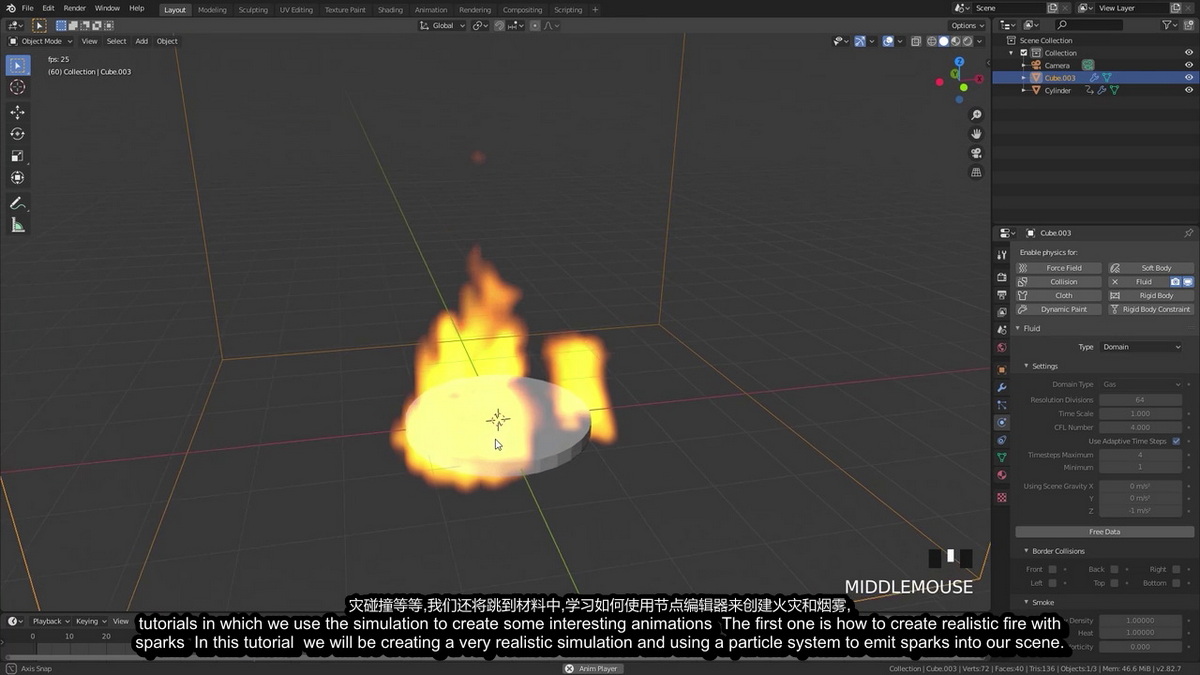
Task: Click the CFL Number value field
Action: [x=1140, y=427]
